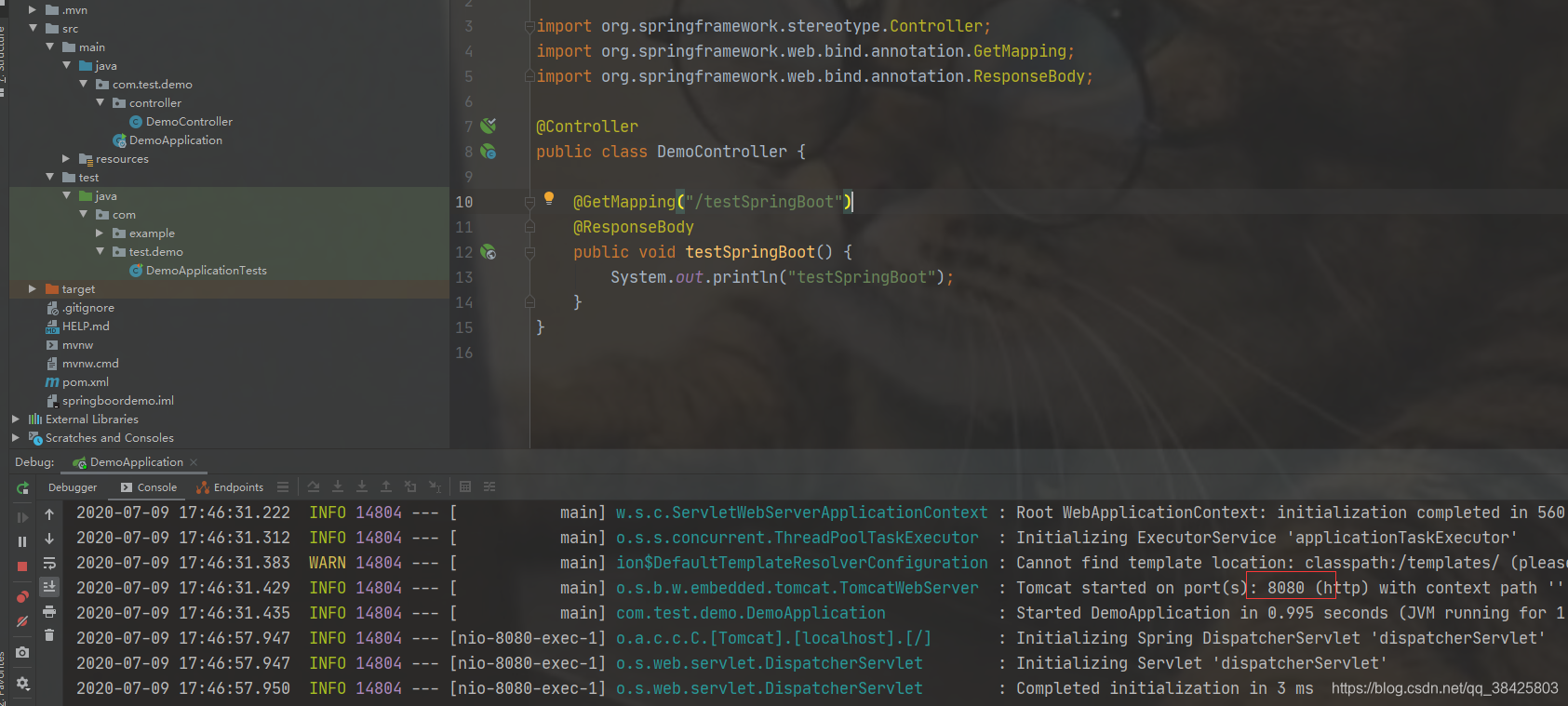Viewport: 1568px width, 706px height.
Task: Pause the running program
Action: [x=23, y=541]
